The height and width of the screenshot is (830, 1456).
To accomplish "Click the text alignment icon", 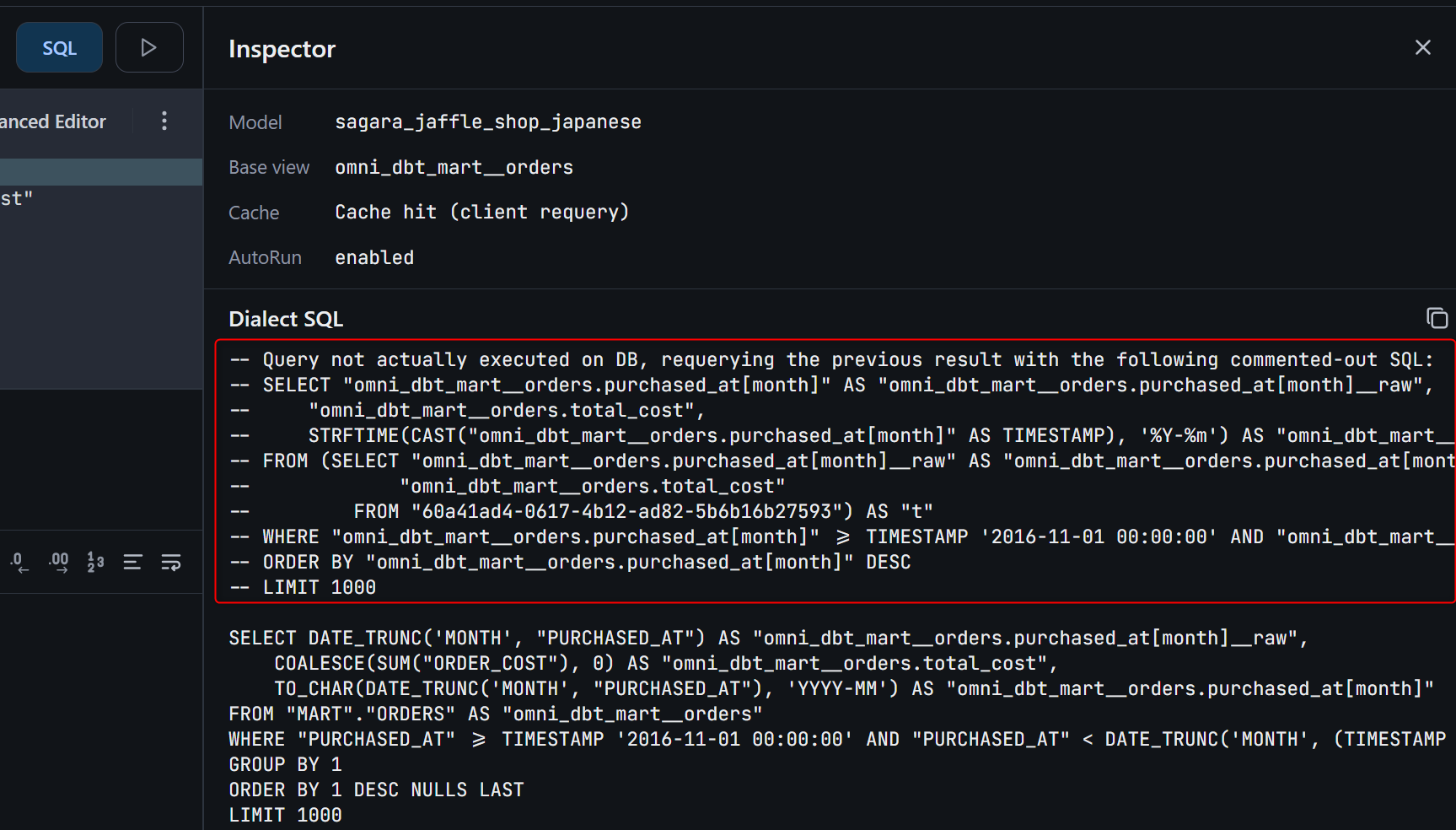I will pos(132,562).
